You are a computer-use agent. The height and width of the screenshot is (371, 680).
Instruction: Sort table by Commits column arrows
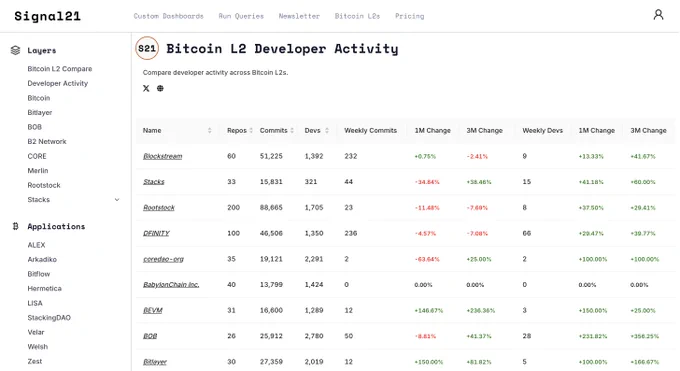point(292,130)
